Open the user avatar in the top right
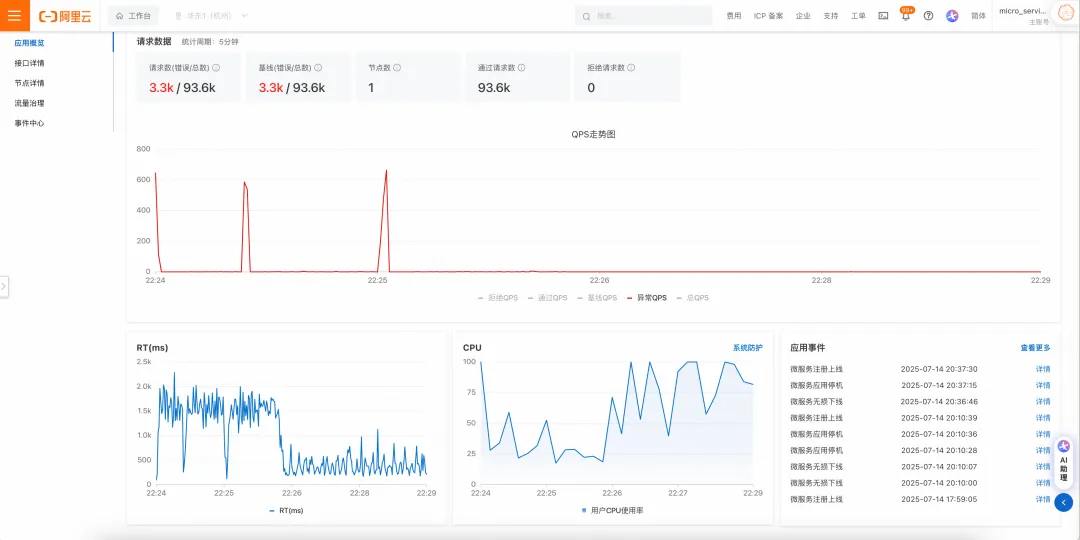This screenshot has height=540, width=1080. [1065, 12]
